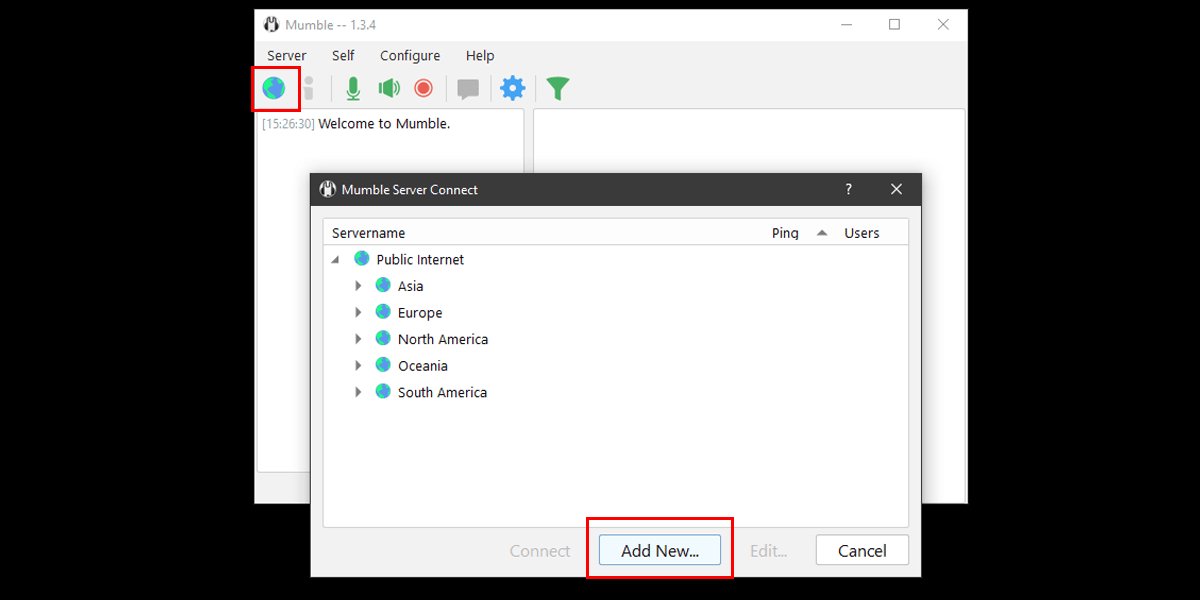1200x600 pixels.
Task: Expand the Asia server list
Action: tap(358, 286)
